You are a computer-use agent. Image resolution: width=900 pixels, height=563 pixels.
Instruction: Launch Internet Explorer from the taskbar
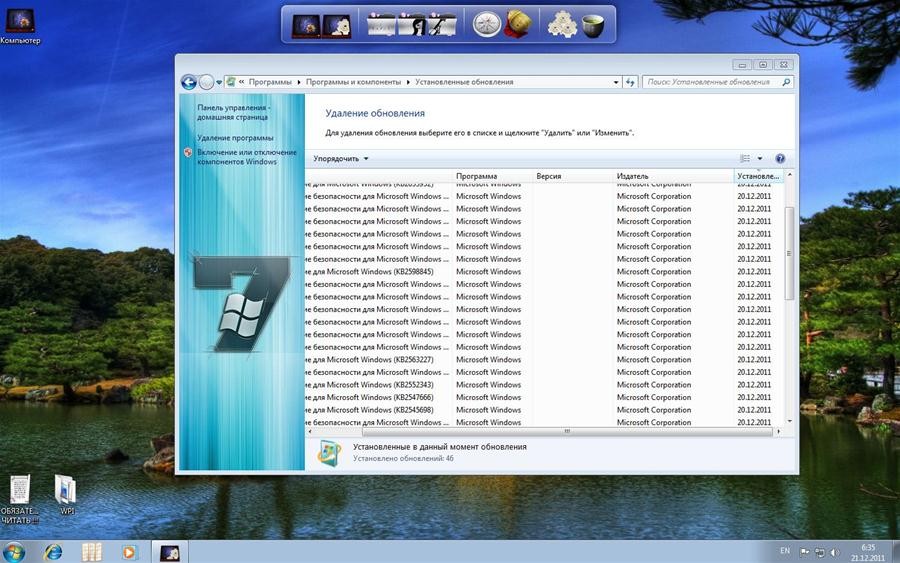click(x=53, y=552)
